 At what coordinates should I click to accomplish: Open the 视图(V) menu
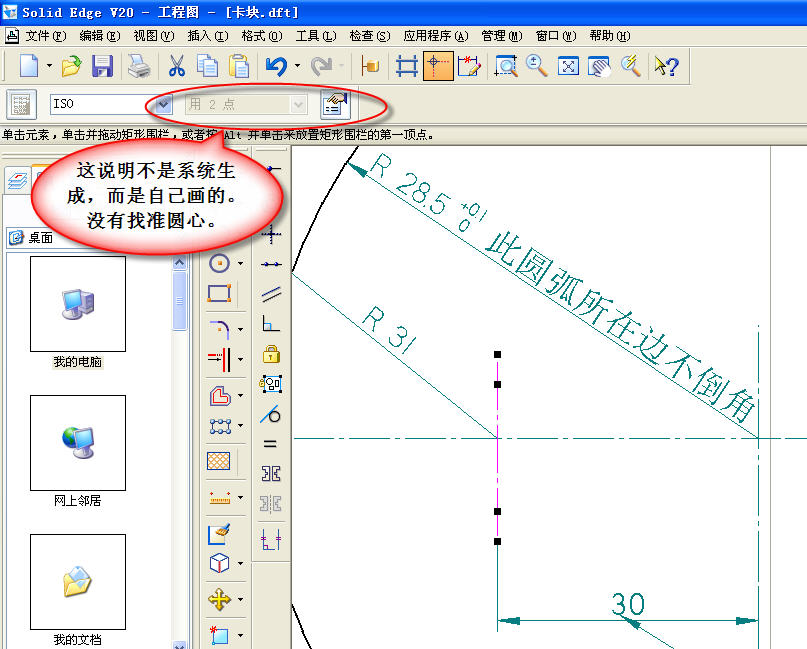tap(154, 36)
